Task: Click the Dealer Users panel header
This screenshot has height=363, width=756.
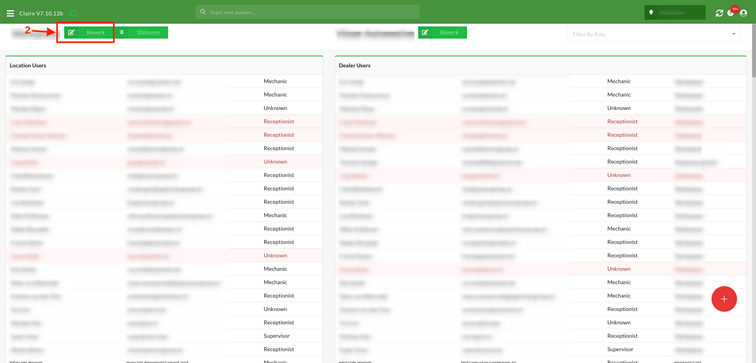Action: coord(540,65)
